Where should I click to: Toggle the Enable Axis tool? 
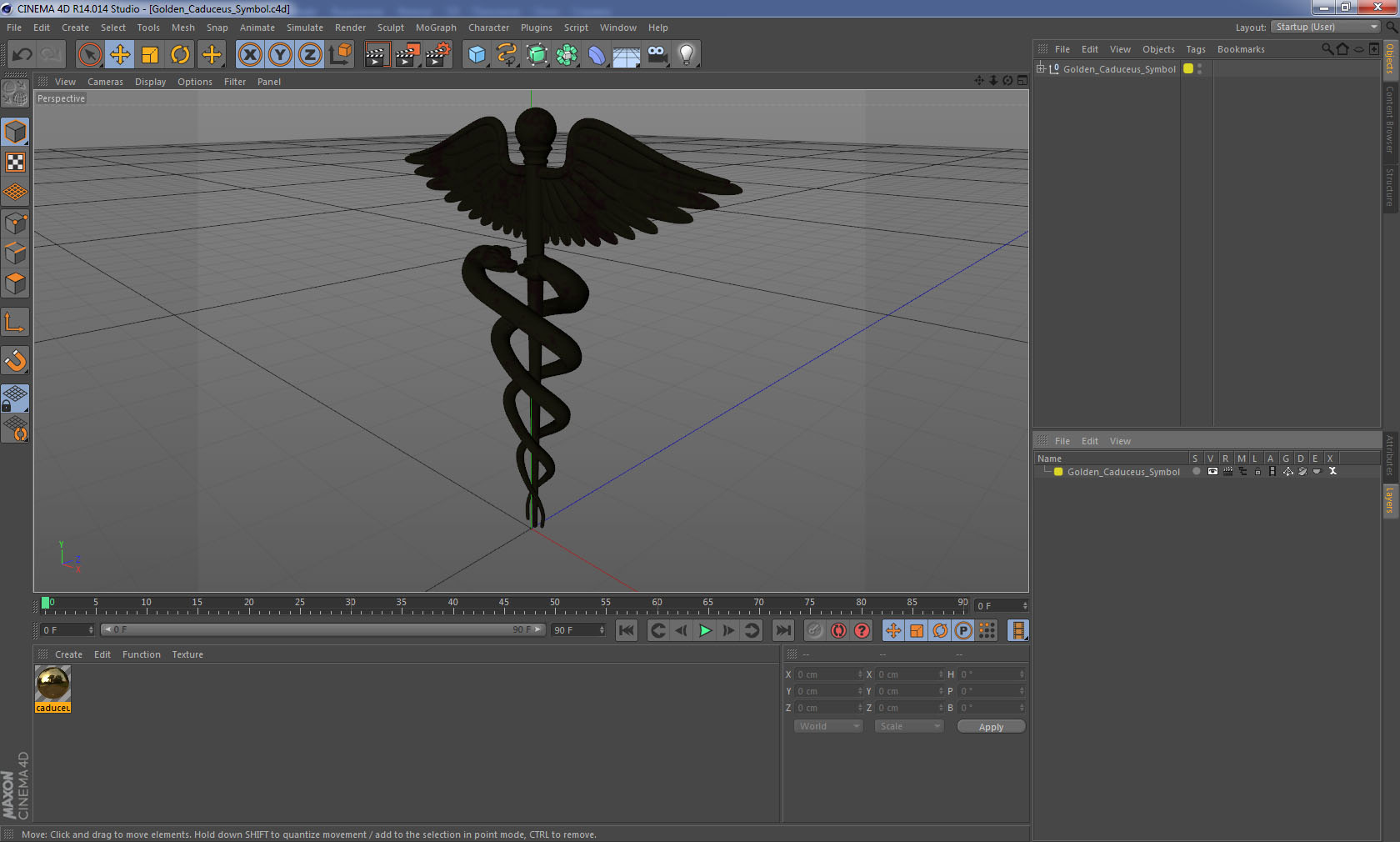pyautogui.click(x=16, y=322)
